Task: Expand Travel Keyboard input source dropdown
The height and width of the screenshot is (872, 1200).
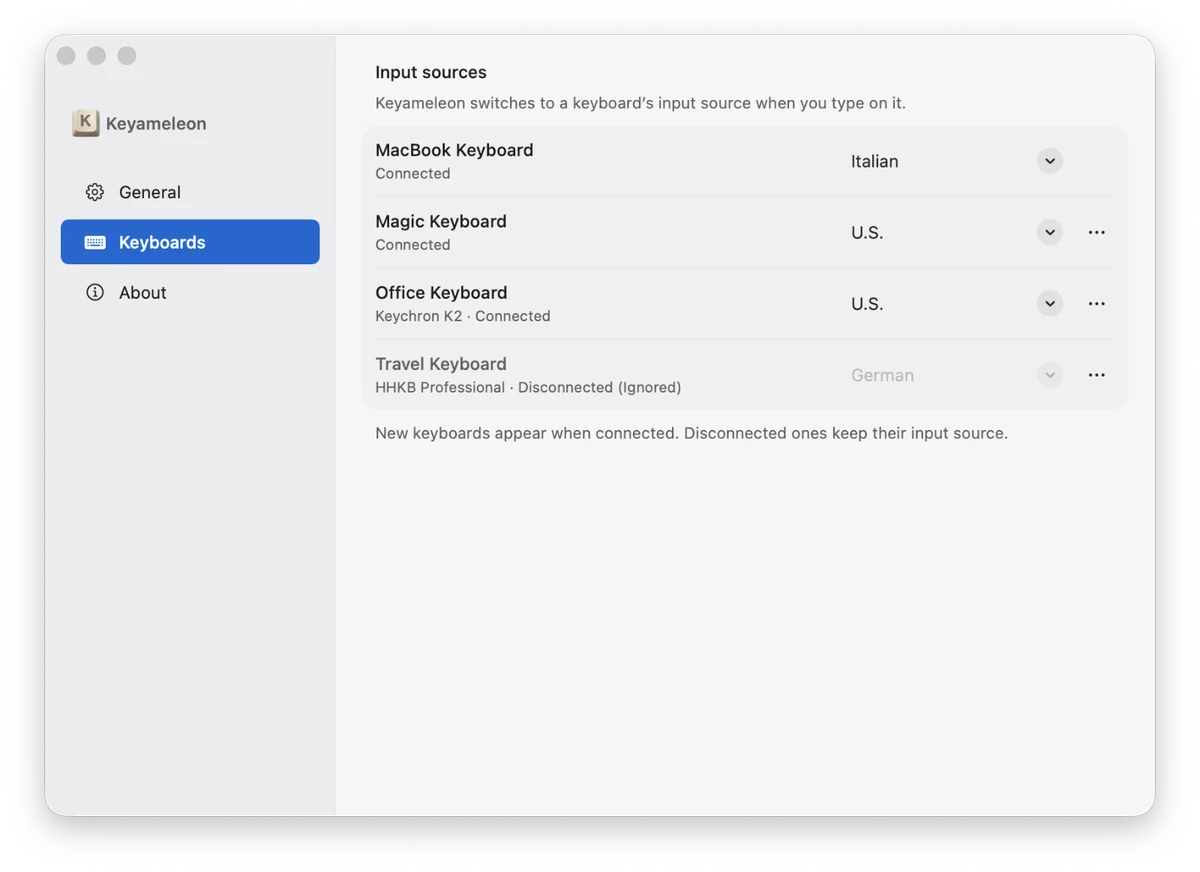Action: tap(1049, 375)
